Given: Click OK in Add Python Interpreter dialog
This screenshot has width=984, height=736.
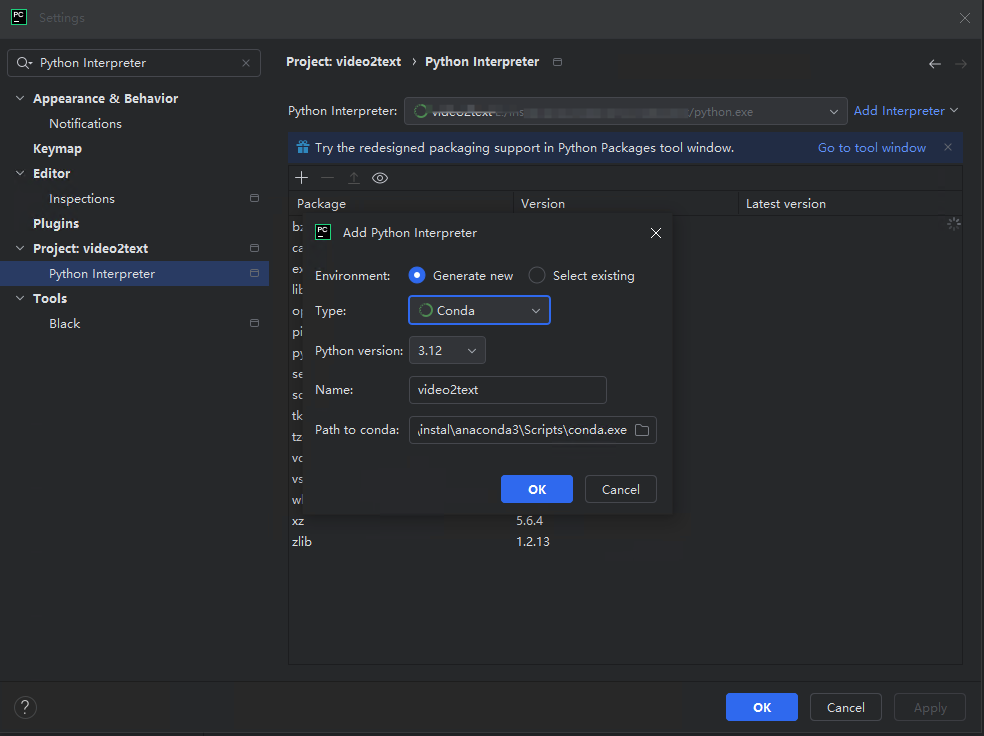Looking at the screenshot, I should [537, 489].
